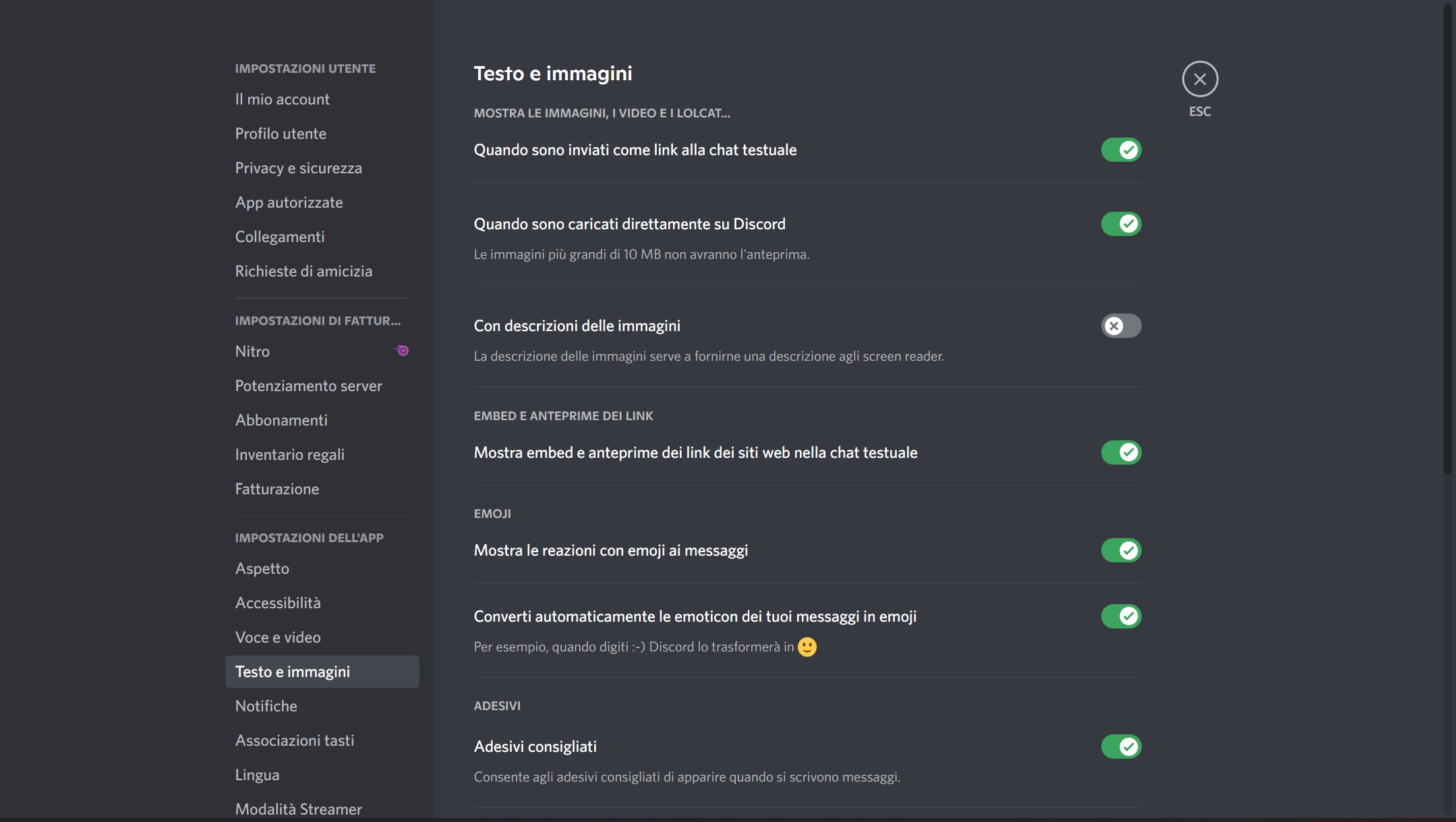Image resolution: width=1456 pixels, height=822 pixels.
Task: Toggle images uploaded directly to Discord
Action: pyautogui.click(x=1120, y=224)
